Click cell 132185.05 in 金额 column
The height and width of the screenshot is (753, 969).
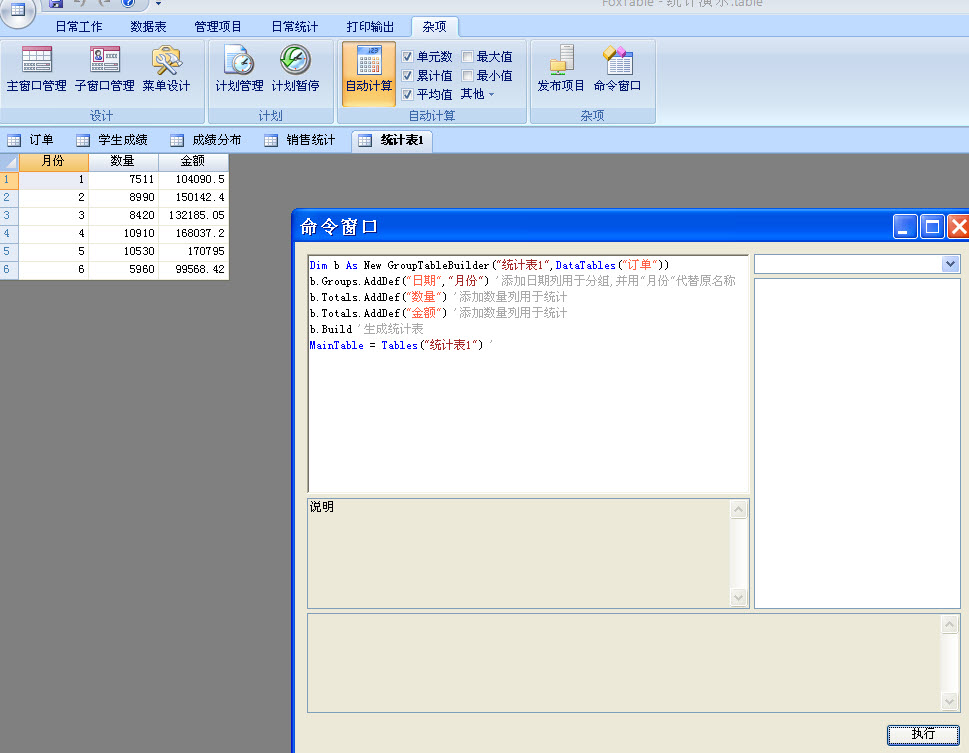pyautogui.click(x=193, y=216)
